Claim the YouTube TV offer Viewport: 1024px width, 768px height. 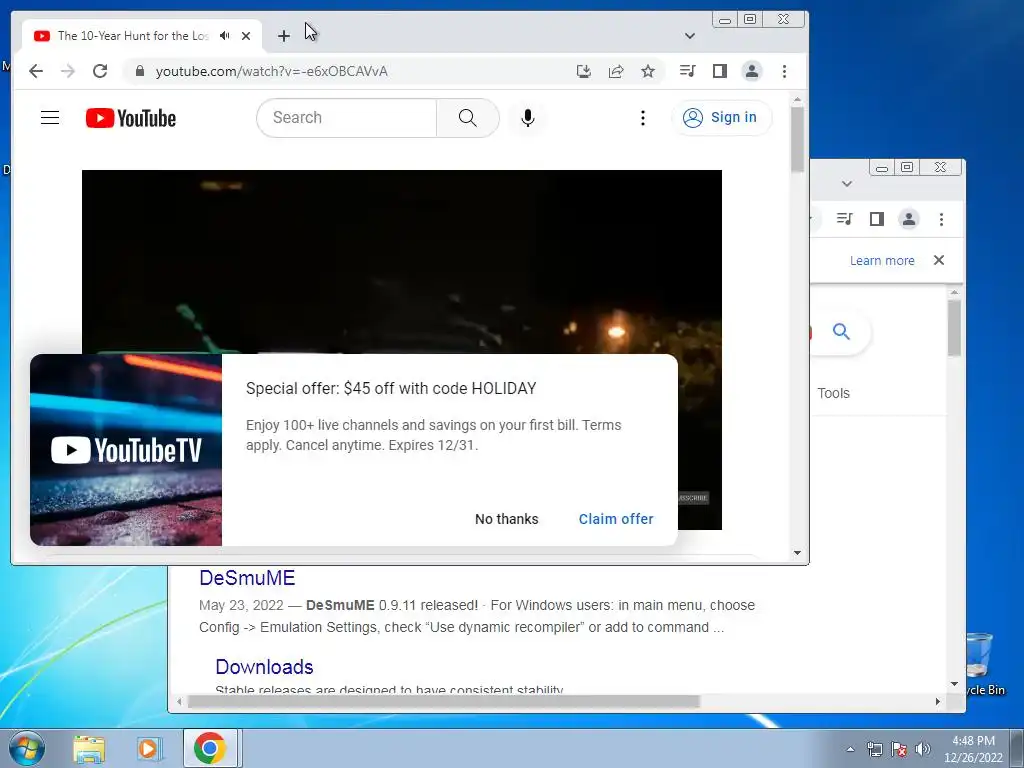tap(616, 519)
